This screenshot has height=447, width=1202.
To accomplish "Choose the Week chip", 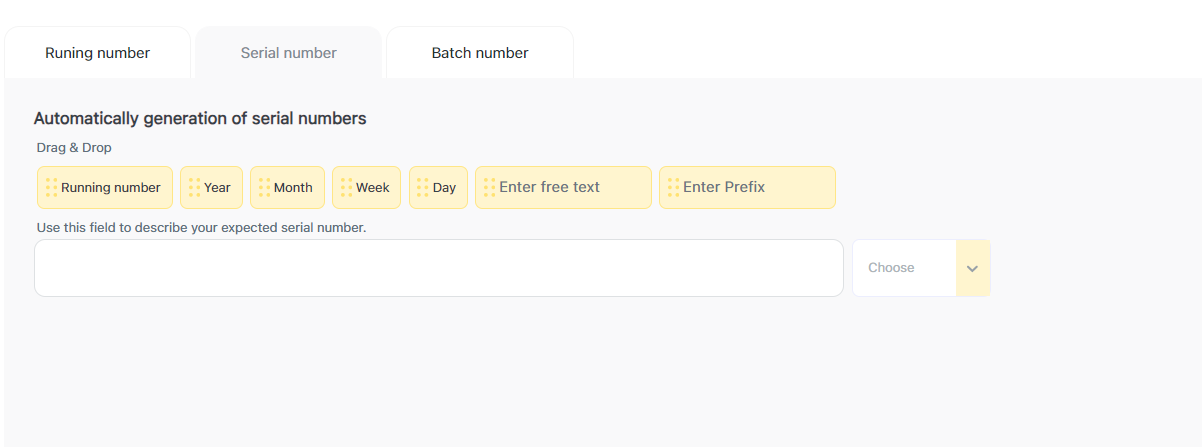I will click(373, 188).
